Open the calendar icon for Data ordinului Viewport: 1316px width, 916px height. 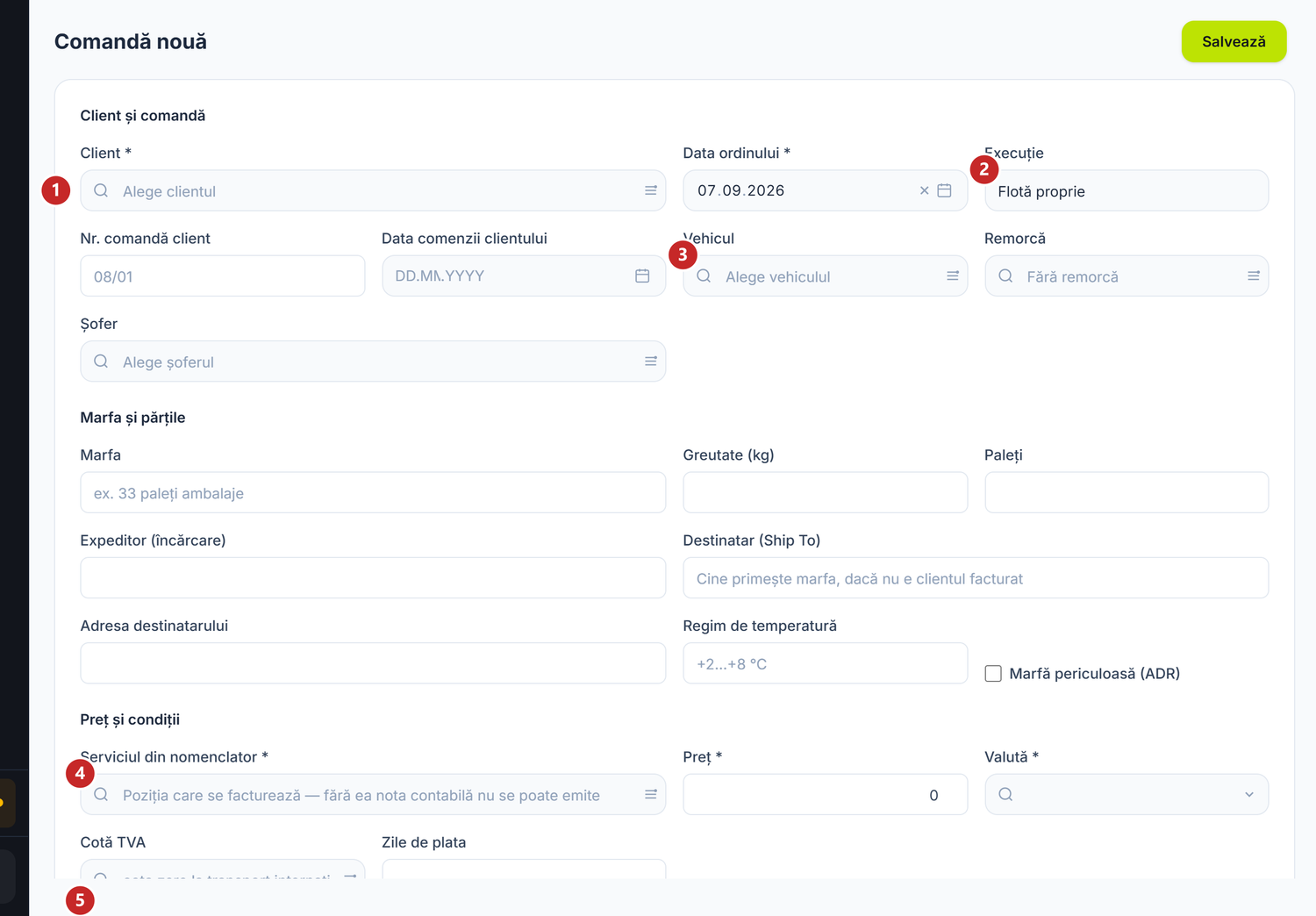coord(944,190)
